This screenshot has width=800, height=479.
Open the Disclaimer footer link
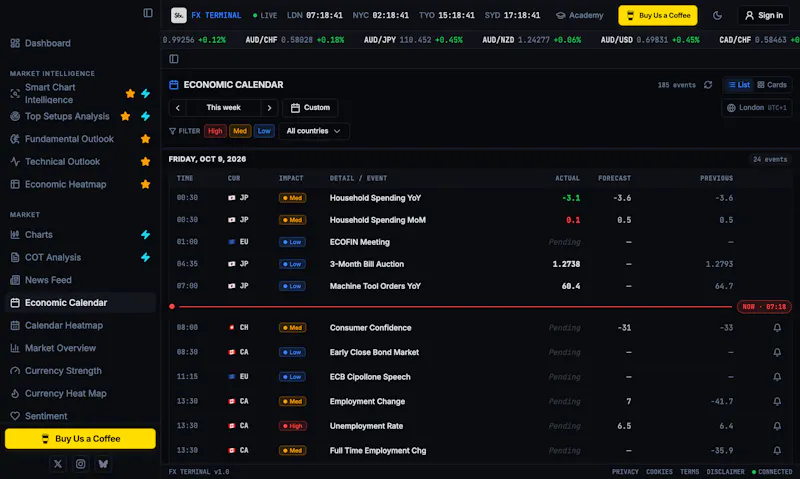pyautogui.click(x=725, y=472)
